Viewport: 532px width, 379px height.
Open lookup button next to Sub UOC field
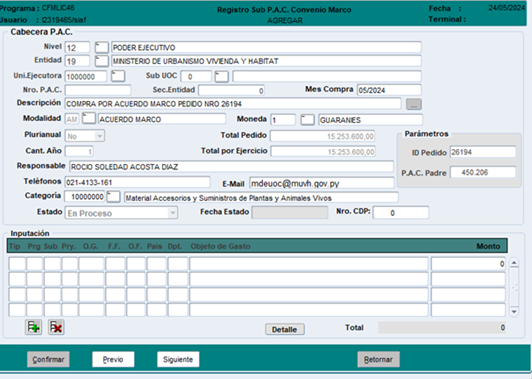[x=222, y=76]
